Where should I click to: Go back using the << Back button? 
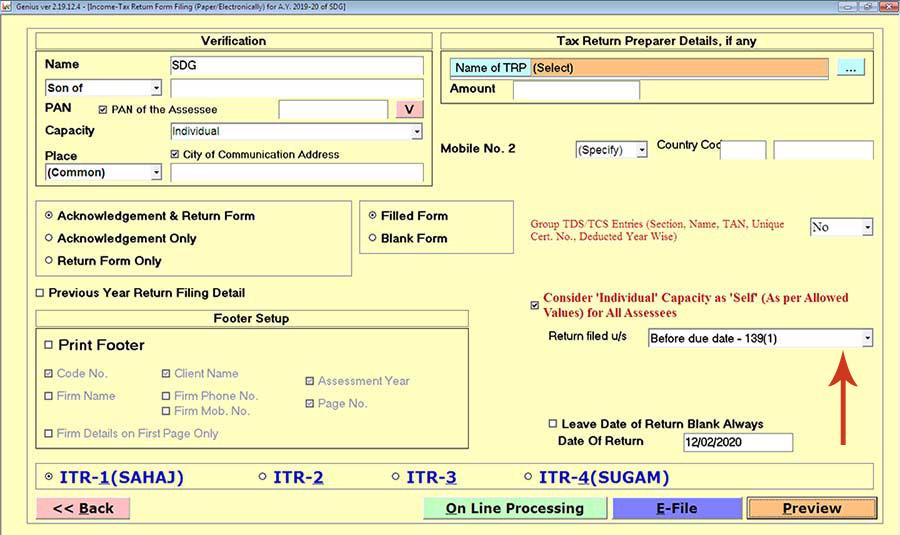pos(83,508)
